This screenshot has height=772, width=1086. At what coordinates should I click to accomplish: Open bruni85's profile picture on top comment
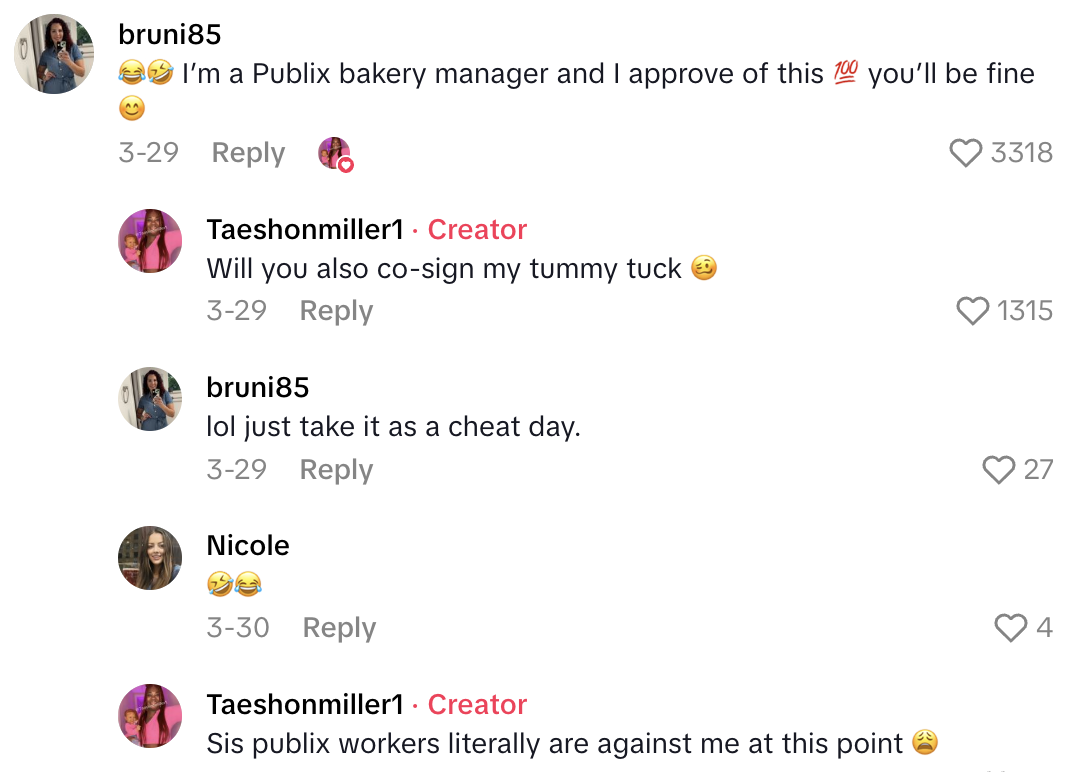coord(54,54)
